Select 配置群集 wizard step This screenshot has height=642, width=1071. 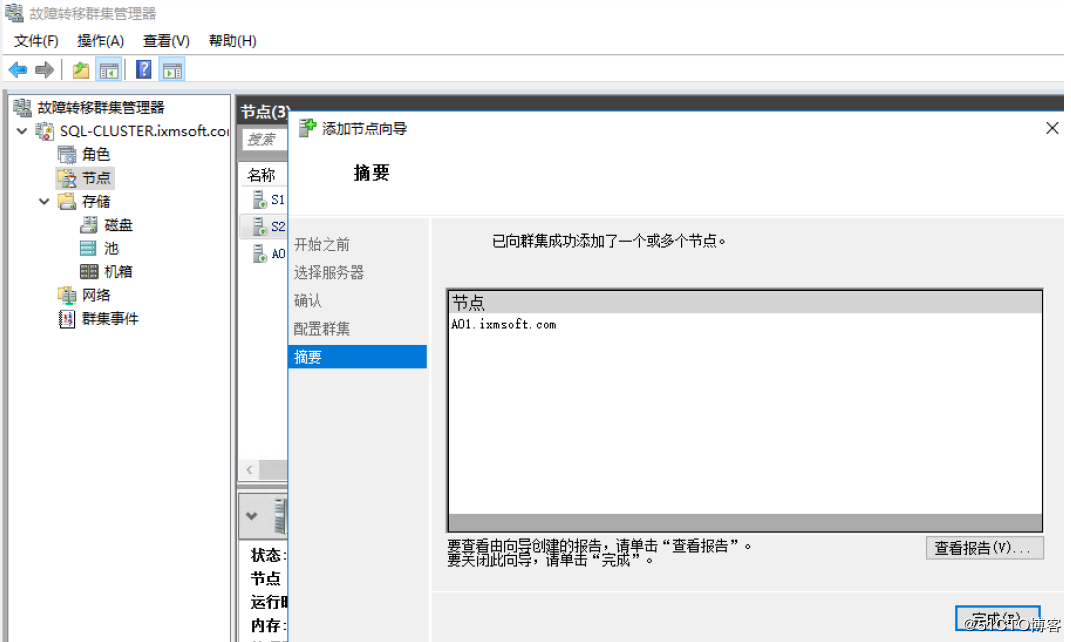(x=322, y=329)
